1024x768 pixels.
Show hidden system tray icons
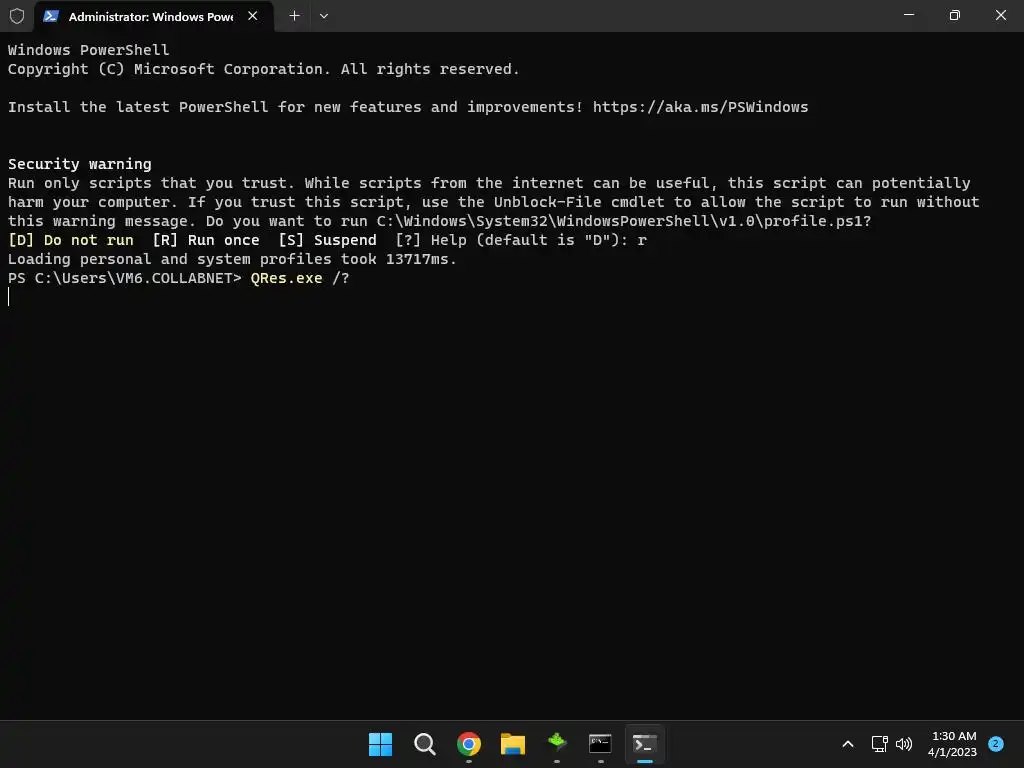tap(848, 744)
